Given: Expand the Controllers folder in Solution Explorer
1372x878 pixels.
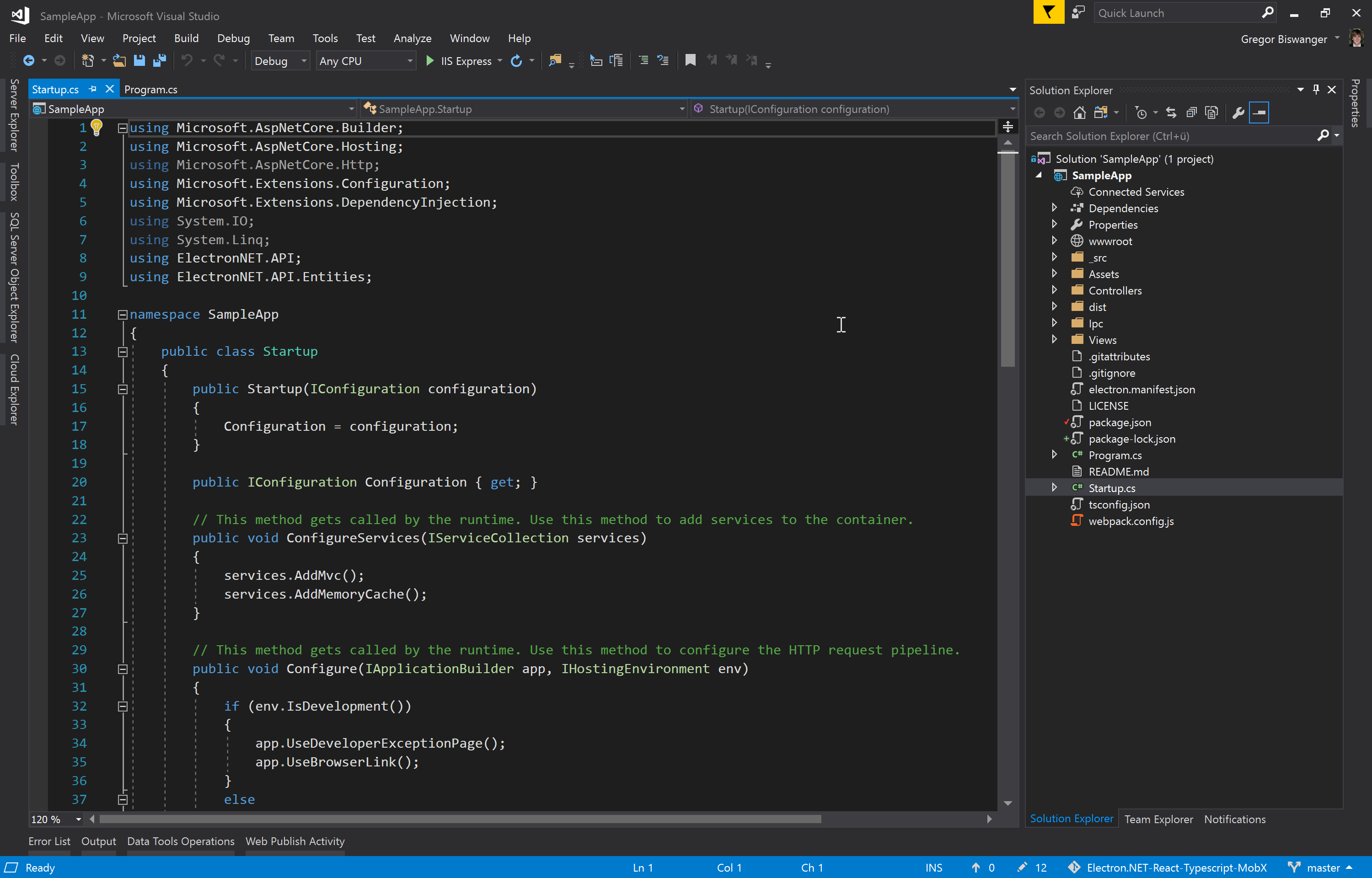Looking at the screenshot, I should coord(1054,290).
